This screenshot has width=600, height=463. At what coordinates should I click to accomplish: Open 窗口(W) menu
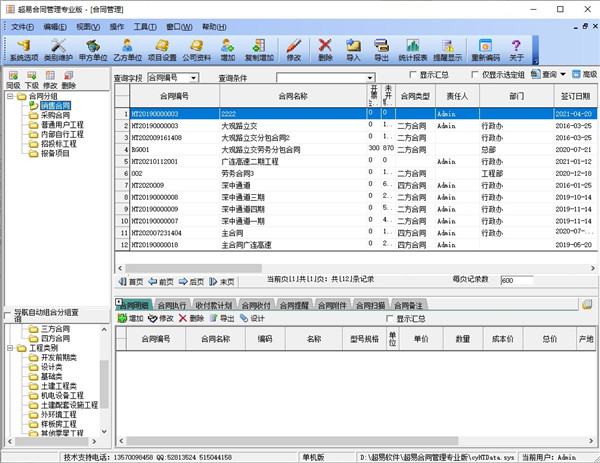coord(179,27)
